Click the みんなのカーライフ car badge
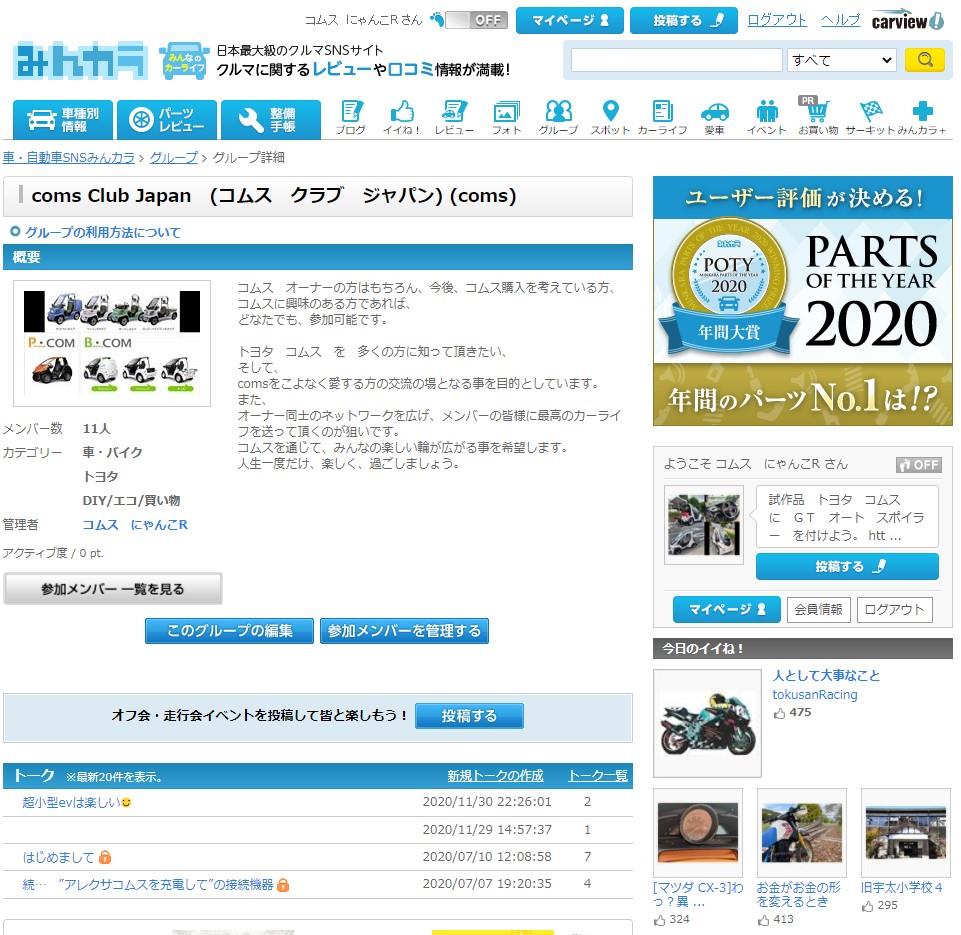 click(184, 61)
